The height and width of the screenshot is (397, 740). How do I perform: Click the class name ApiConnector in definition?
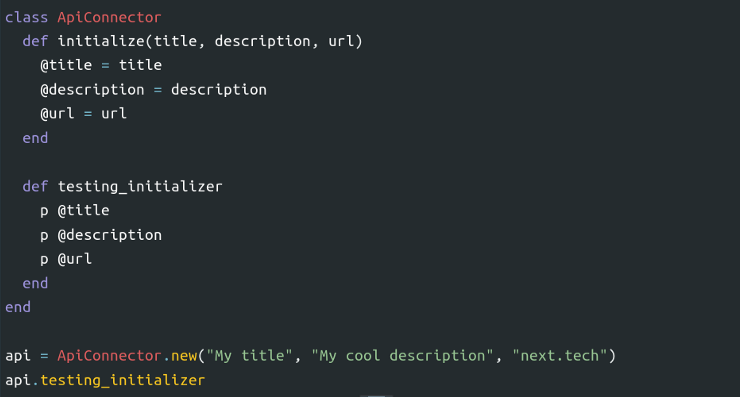coord(109,17)
